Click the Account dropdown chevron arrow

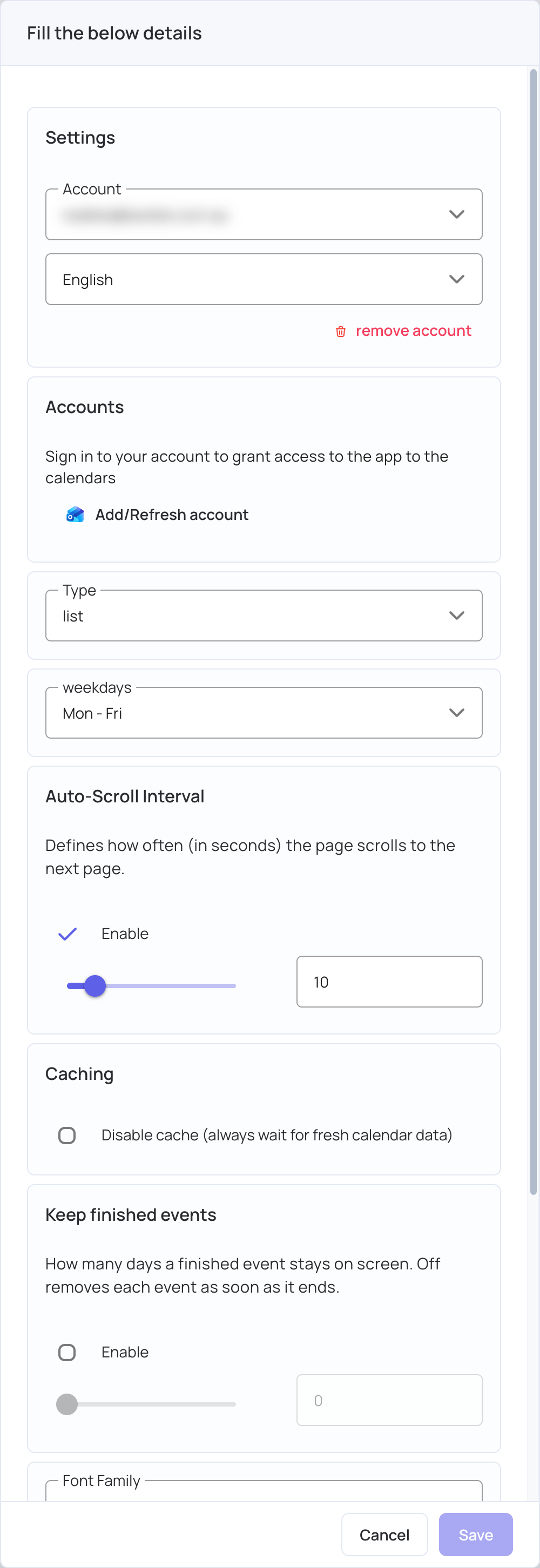click(x=457, y=214)
